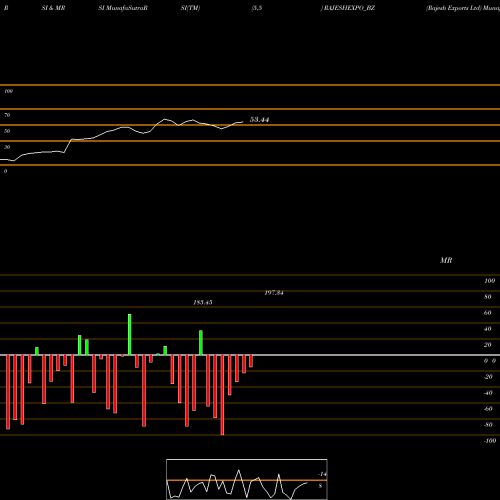This screenshot has height=500, width=500.
Task: Click the 'SI MunafaSutraR' header text
Action: tap(123, 8)
